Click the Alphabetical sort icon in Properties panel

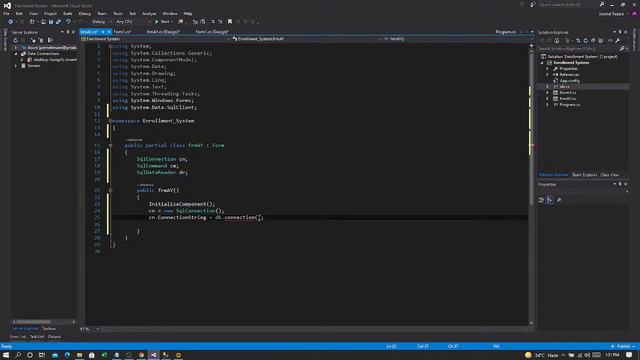click(550, 200)
